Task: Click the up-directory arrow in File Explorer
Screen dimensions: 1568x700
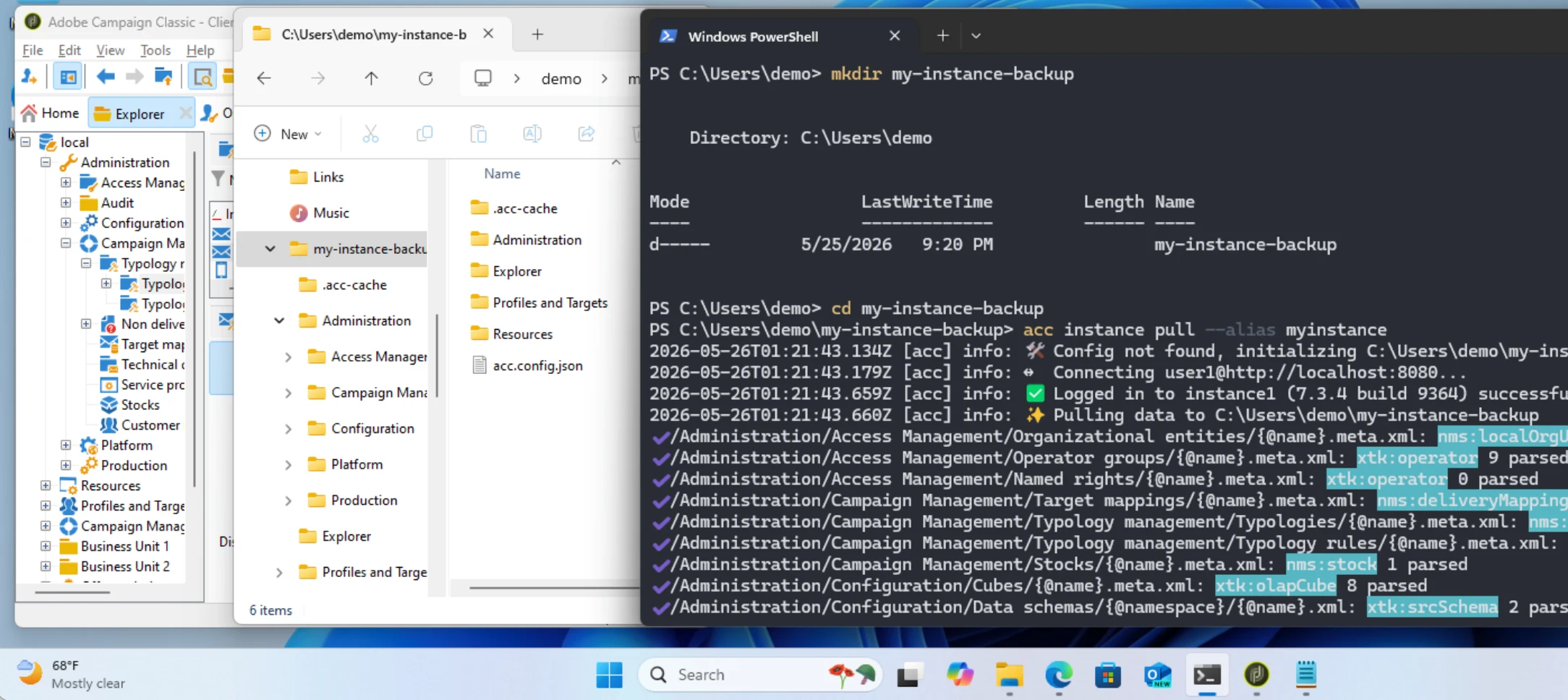Action: tap(371, 78)
